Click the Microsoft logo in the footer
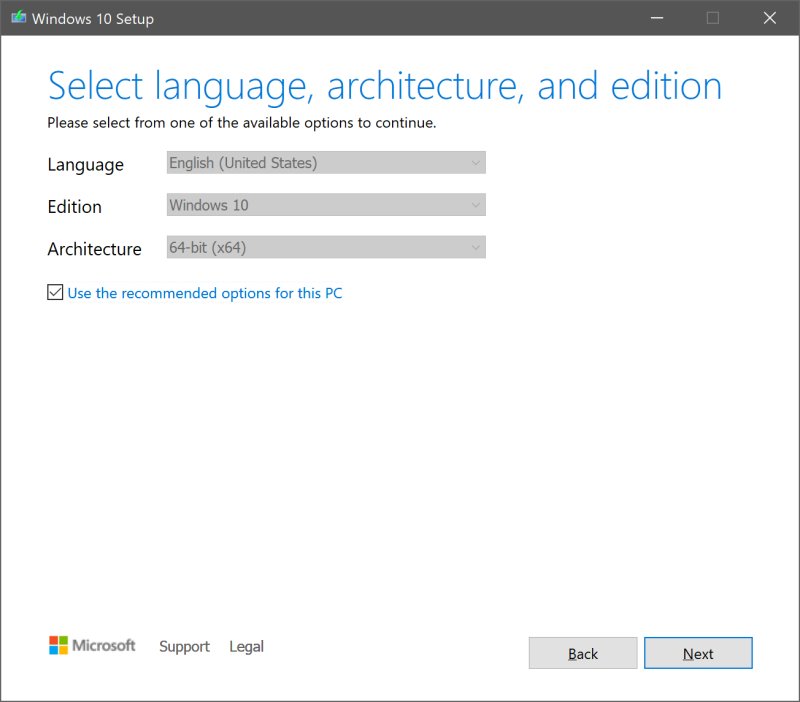The width and height of the screenshot is (800, 702). point(92,646)
